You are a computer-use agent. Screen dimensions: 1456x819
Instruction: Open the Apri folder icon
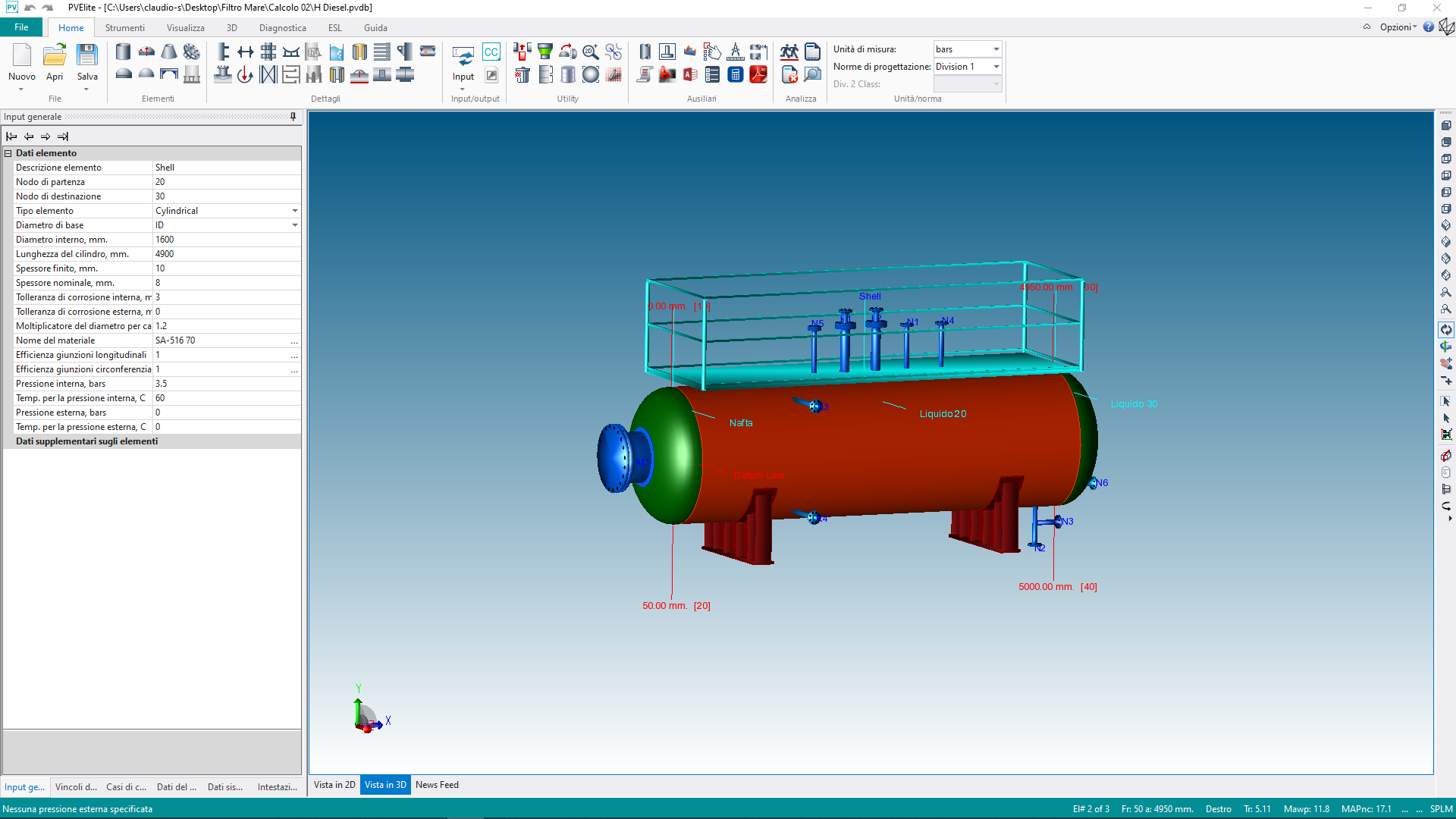point(55,55)
